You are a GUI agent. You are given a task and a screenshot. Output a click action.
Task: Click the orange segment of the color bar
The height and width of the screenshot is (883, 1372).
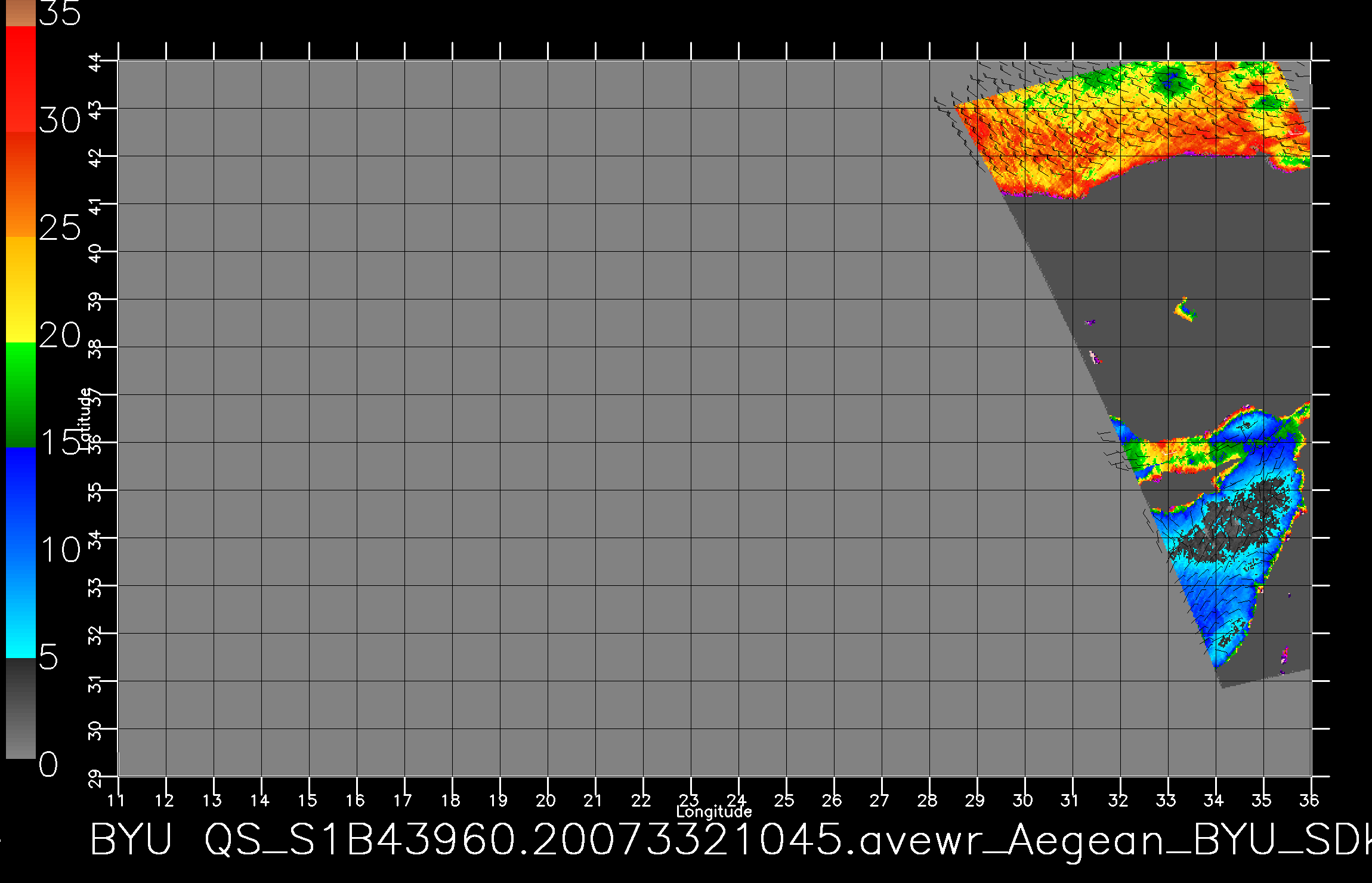coord(21,184)
